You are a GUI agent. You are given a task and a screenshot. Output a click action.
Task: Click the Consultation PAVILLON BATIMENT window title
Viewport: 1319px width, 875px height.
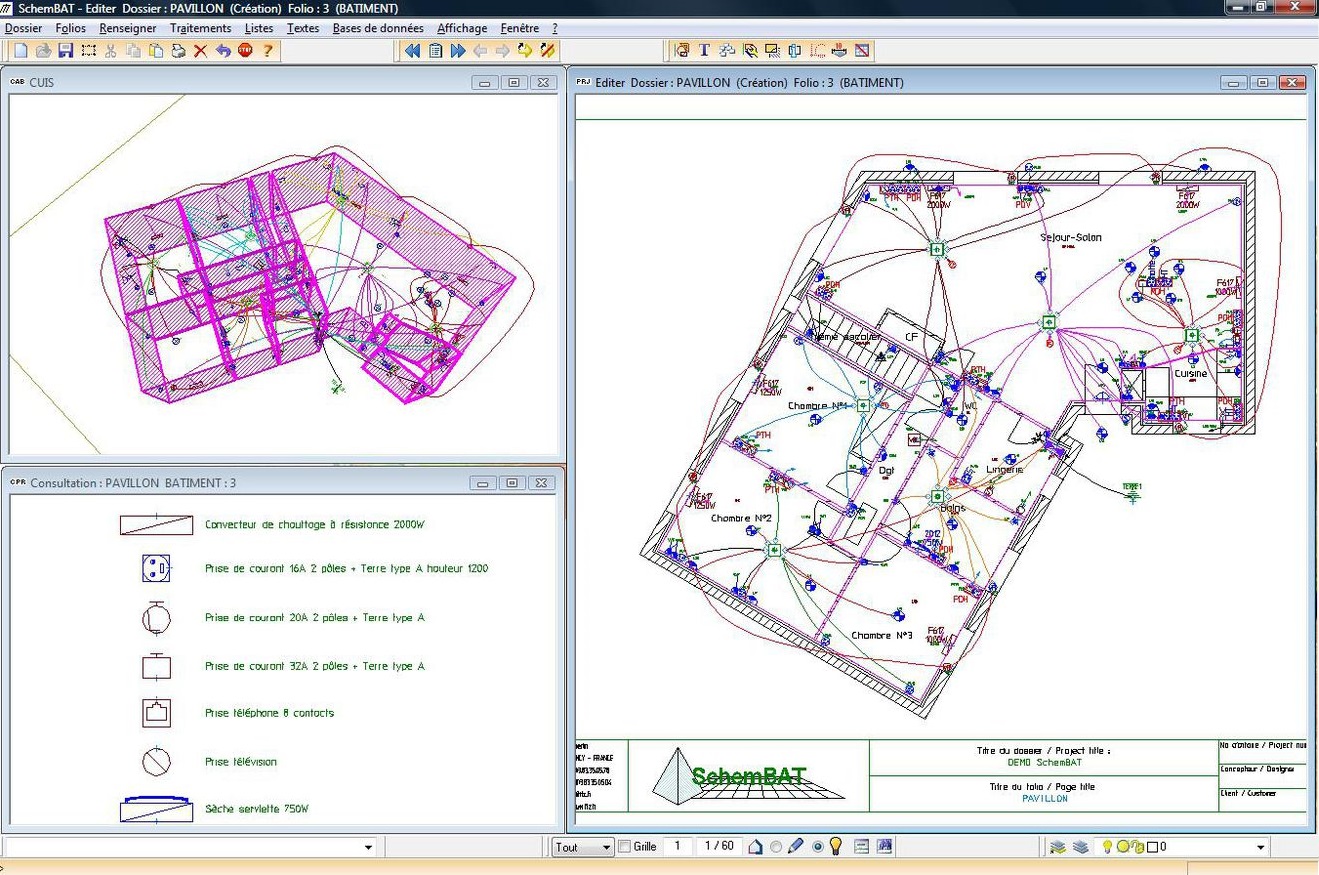134,483
